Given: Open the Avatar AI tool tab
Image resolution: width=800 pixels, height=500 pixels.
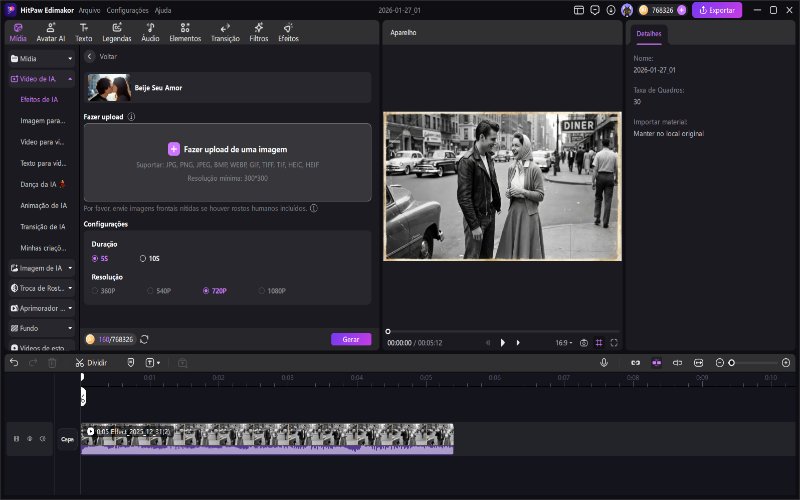Looking at the screenshot, I should click(x=50, y=32).
